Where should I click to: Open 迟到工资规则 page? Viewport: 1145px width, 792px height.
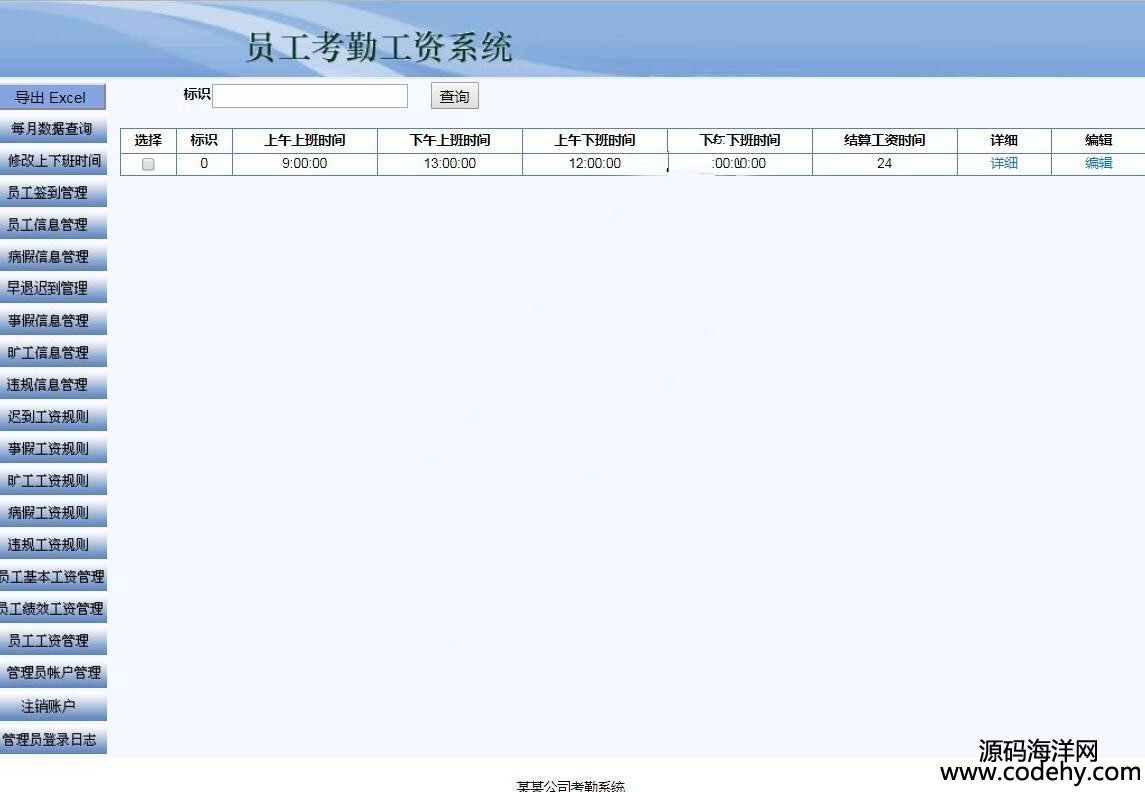pyautogui.click(x=53, y=418)
